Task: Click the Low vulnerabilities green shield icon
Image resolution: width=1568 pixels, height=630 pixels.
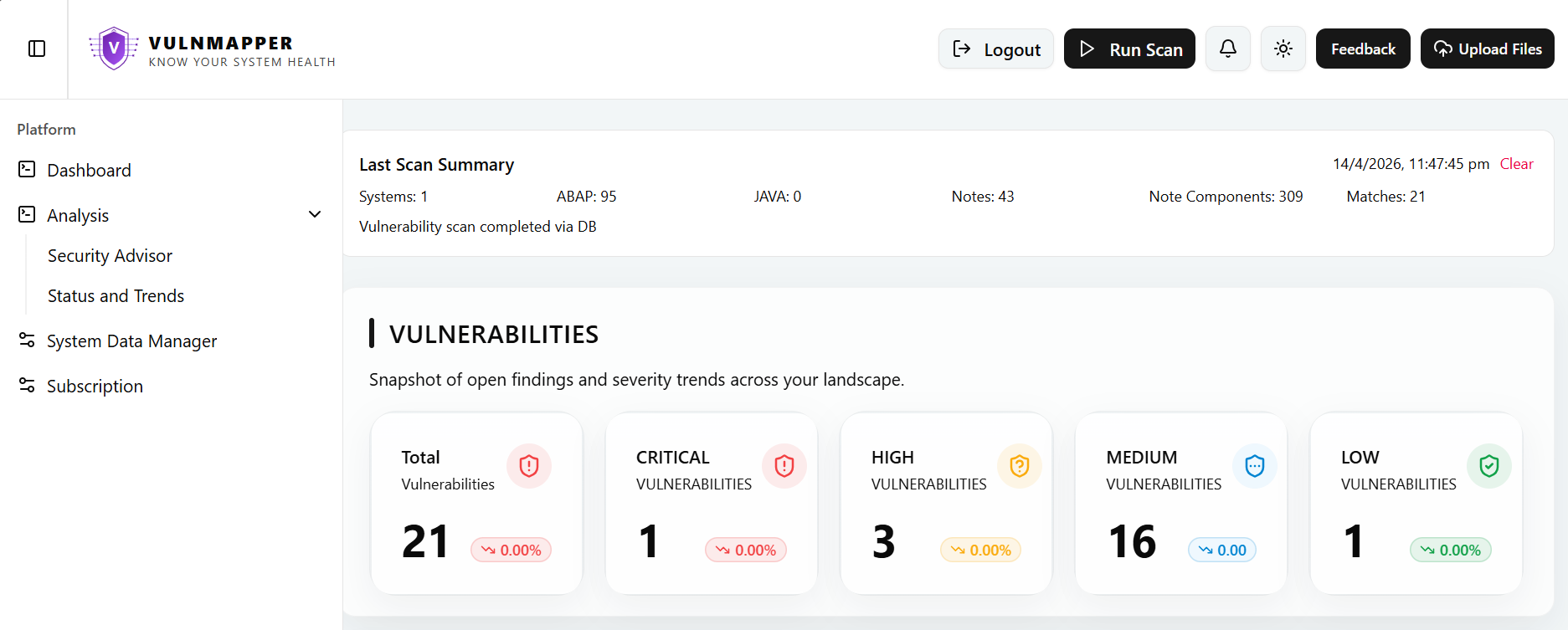Action: coord(1488,466)
